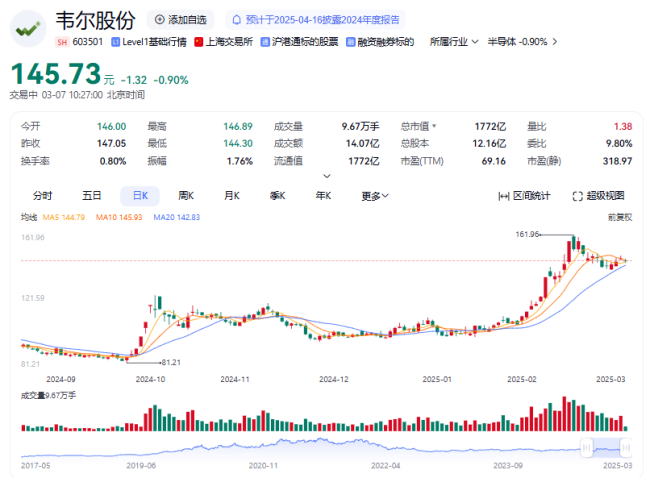Click the MA10 145.93 indicator label
The image size is (650, 478).
119,217
